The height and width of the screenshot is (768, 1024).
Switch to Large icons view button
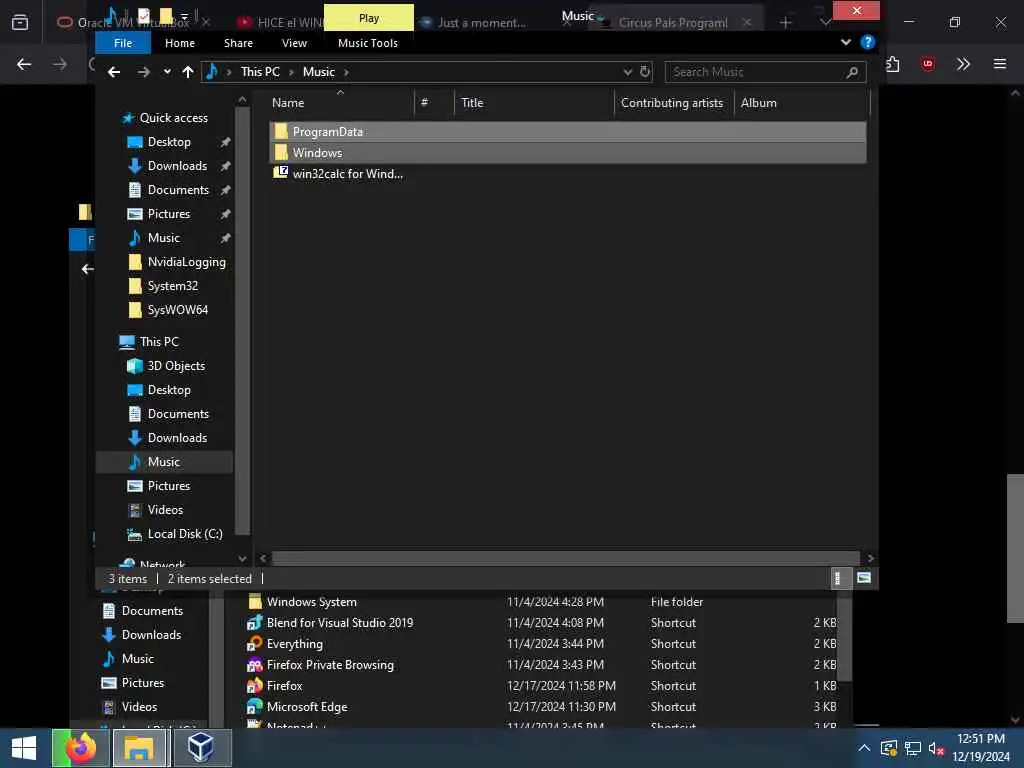pos(863,579)
